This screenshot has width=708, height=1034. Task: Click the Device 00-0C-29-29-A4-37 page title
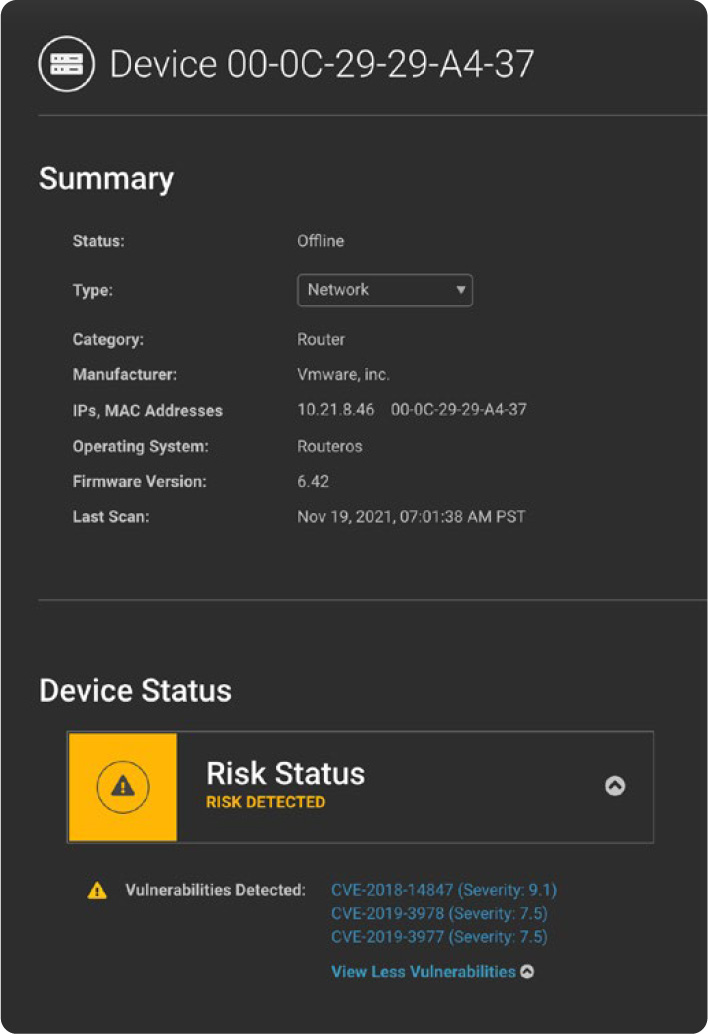(321, 65)
